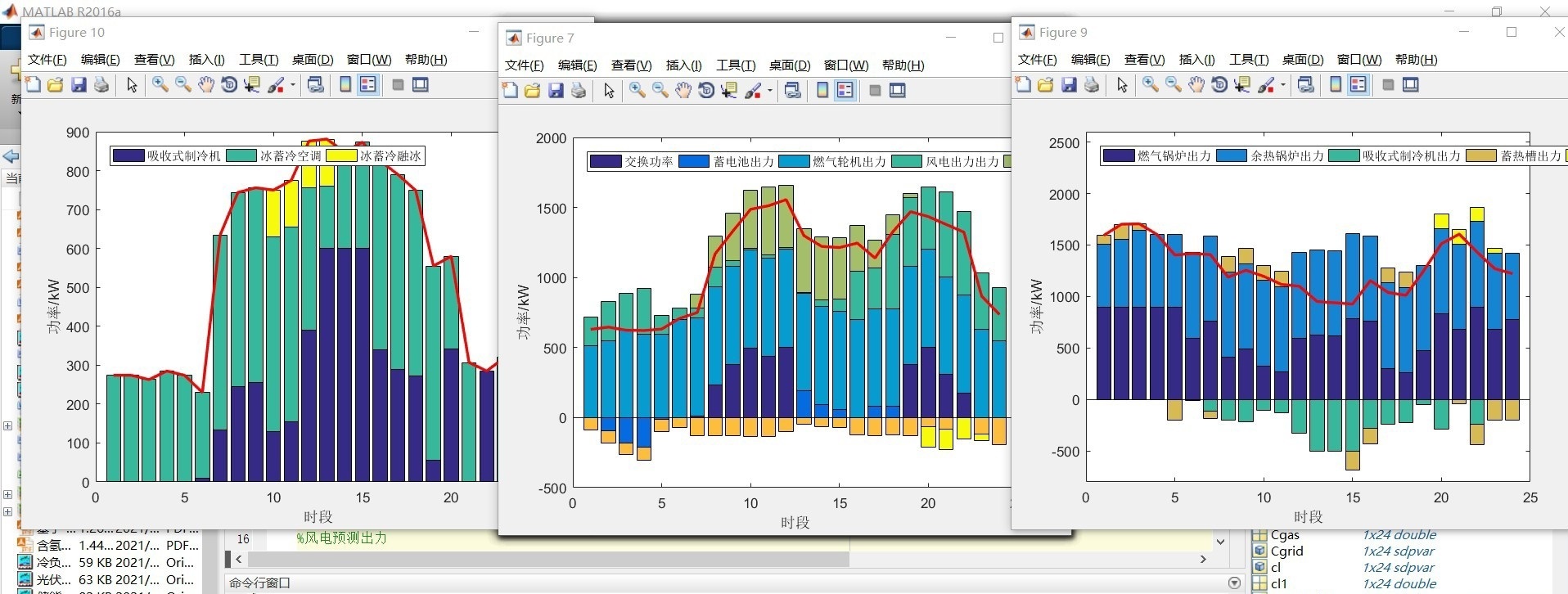Activate Data Cursor tool in Figure 10
The image size is (1568, 594).
pos(252,84)
